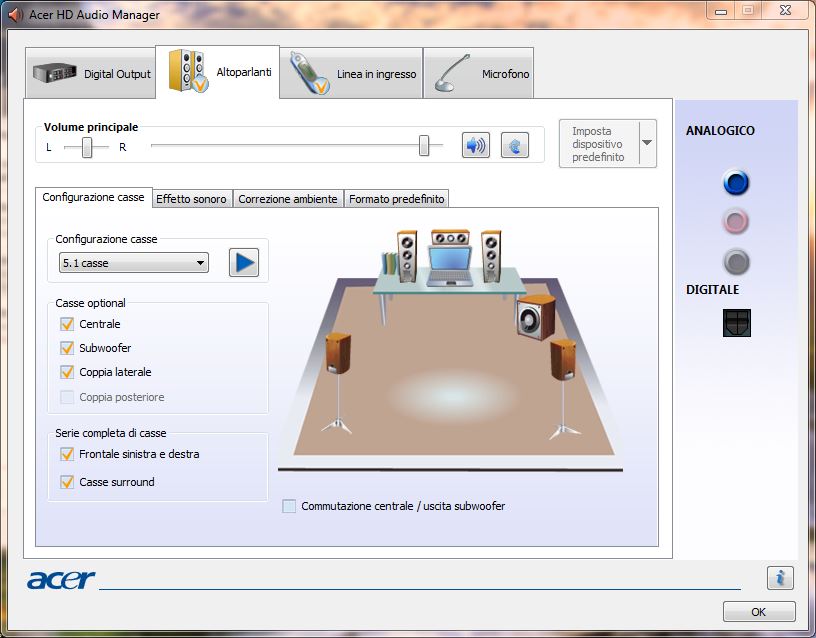Click the right surround speaker on stand
816x638 pixels.
tap(564, 389)
